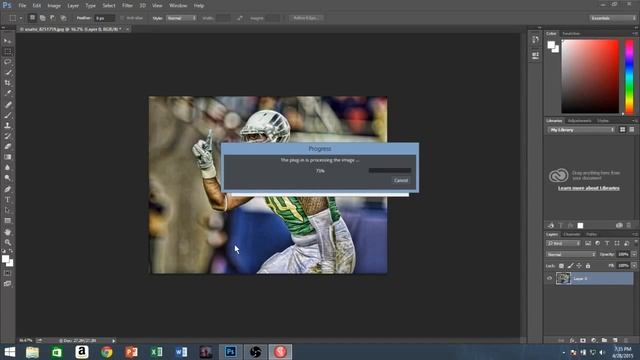This screenshot has height=360, width=640.
Task: Select the Quick Selection tool
Action: pyautogui.click(x=7, y=73)
